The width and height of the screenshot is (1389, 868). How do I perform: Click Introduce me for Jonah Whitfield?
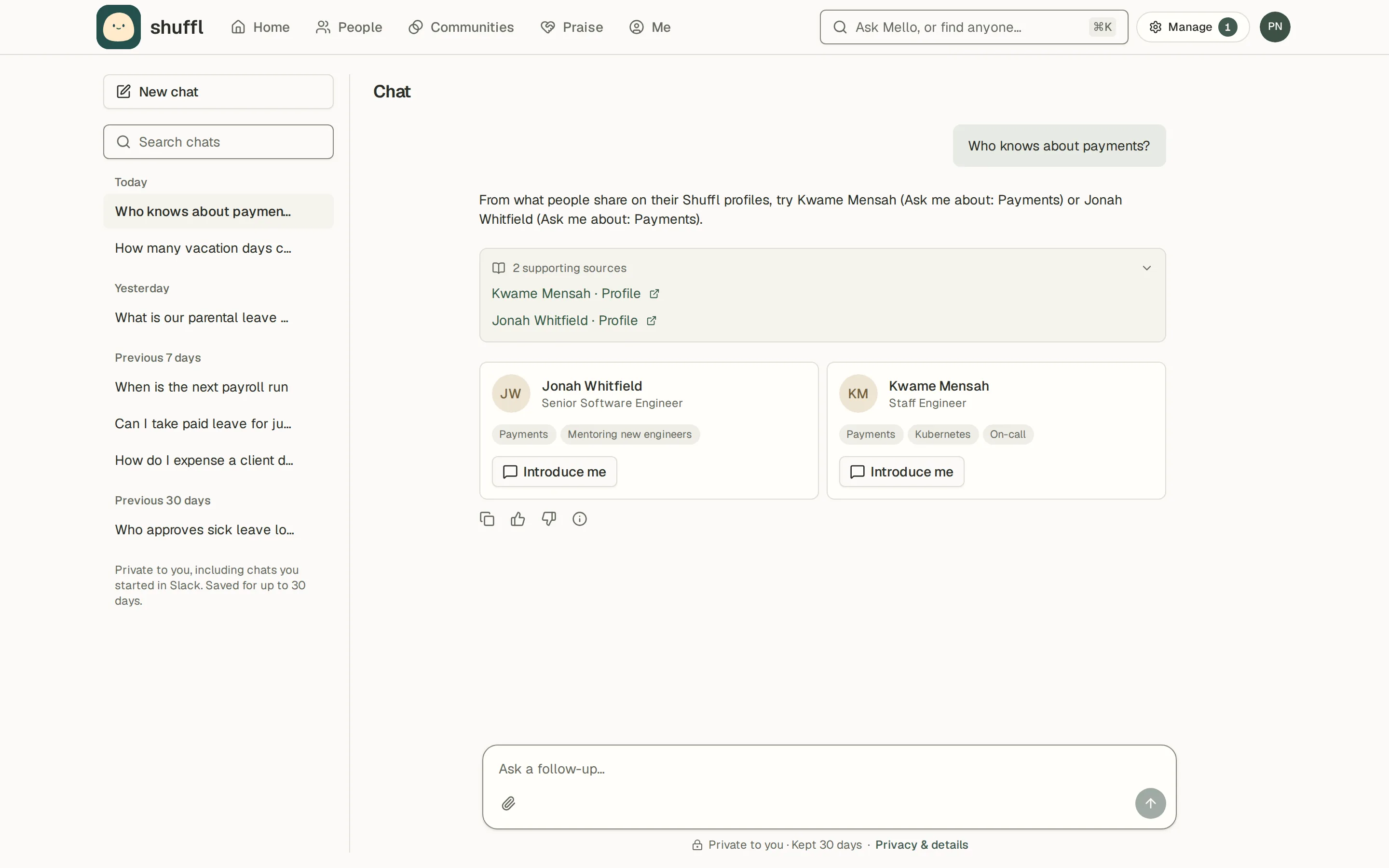pyautogui.click(x=554, y=472)
